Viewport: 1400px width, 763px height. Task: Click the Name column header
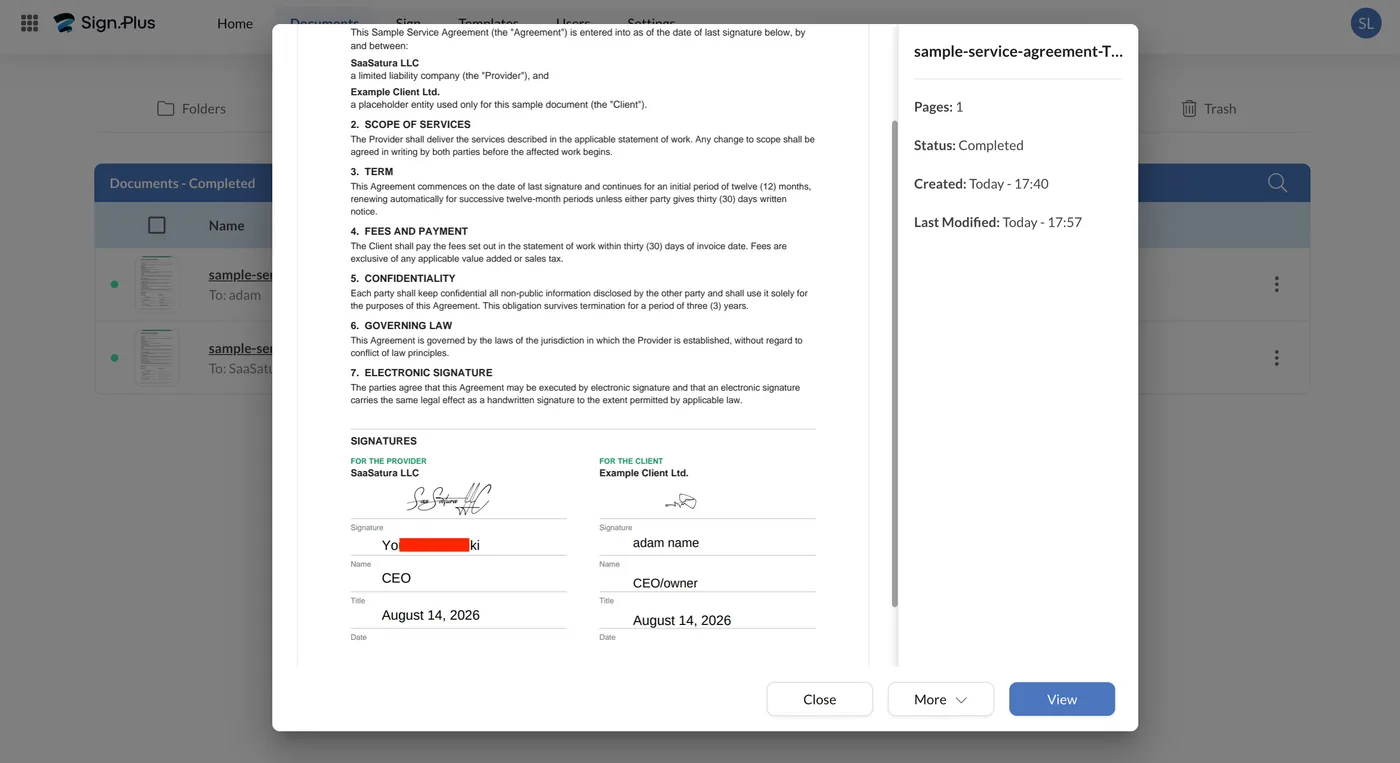coord(226,225)
